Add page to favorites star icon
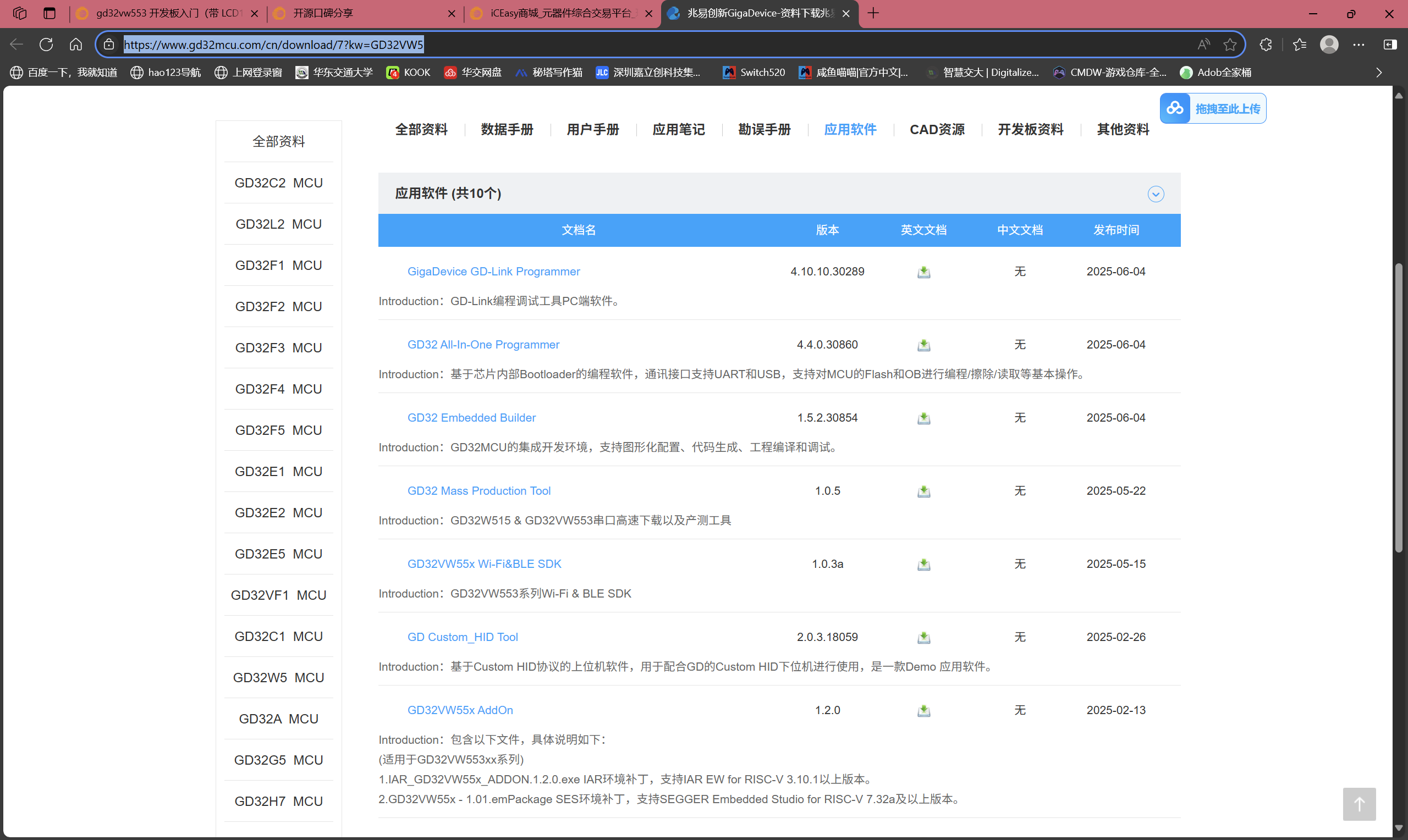 tap(1229, 45)
